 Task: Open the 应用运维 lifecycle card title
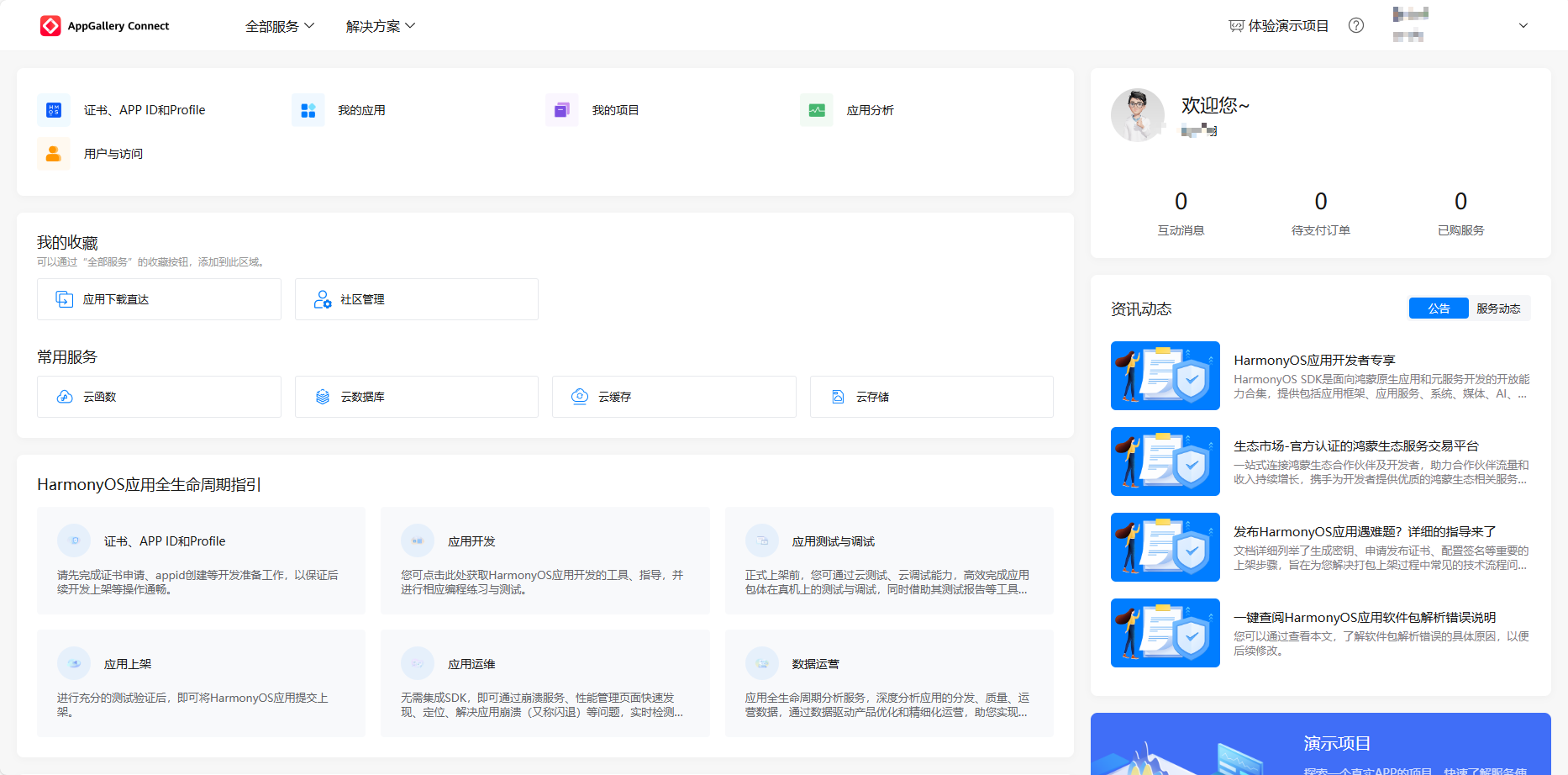pyautogui.click(x=471, y=664)
